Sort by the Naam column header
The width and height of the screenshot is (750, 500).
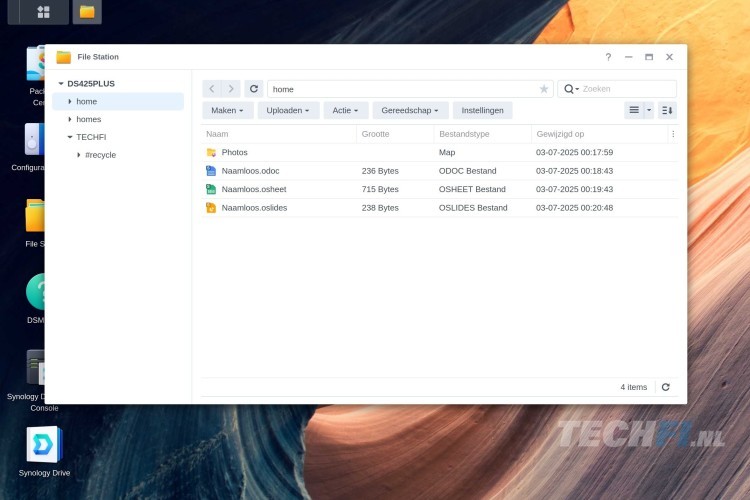pos(279,134)
